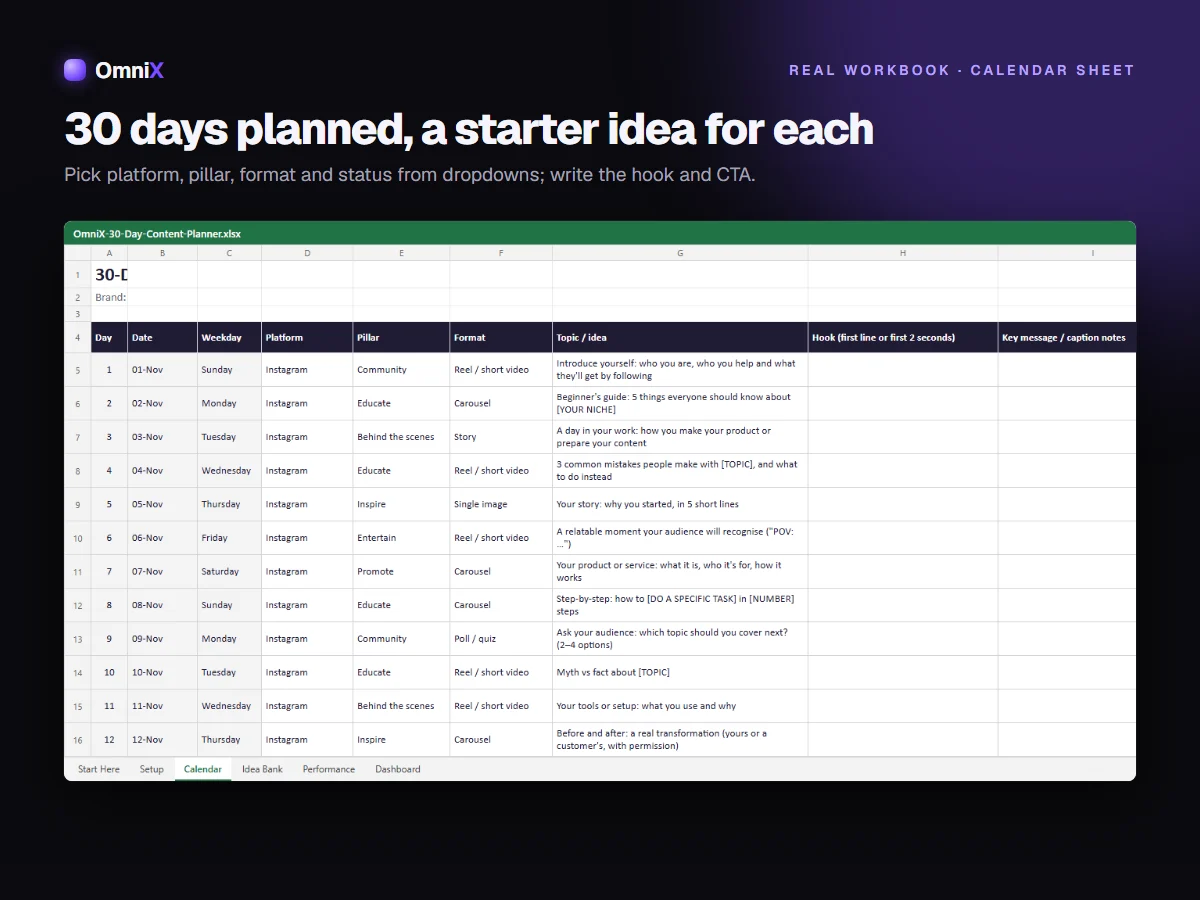Select row 16 header number
The image size is (1200, 900).
78,740
